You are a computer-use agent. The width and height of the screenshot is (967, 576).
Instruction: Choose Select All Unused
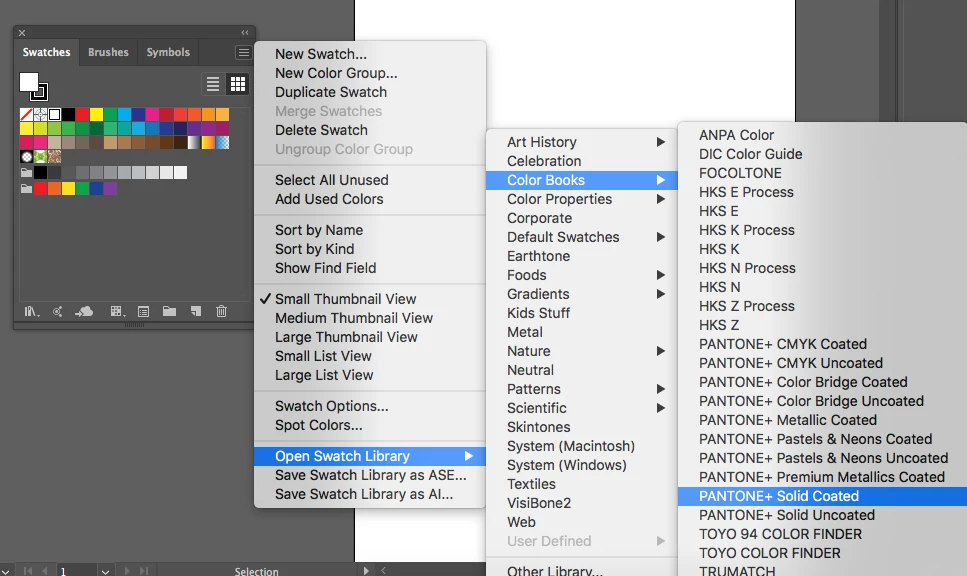coord(371,180)
